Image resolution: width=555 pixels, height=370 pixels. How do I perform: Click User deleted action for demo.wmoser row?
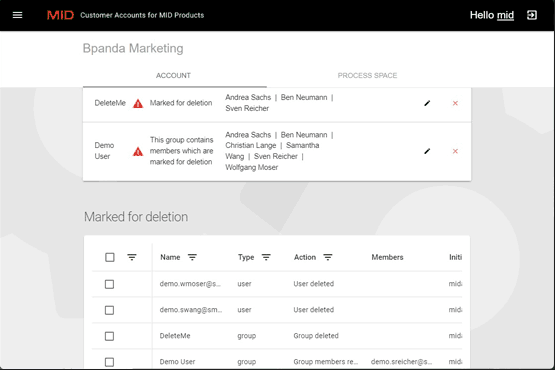click(x=314, y=284)
